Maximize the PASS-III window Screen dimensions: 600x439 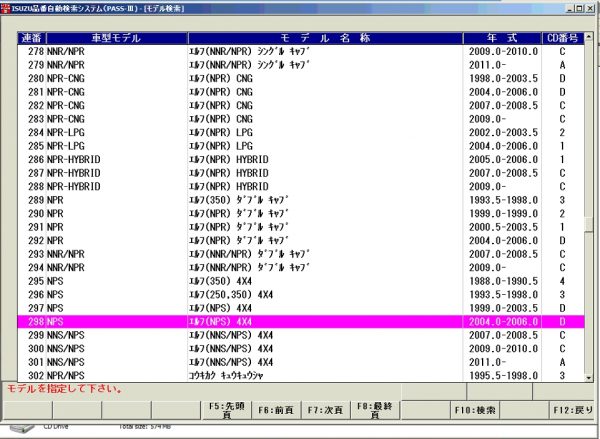(580, 8)
